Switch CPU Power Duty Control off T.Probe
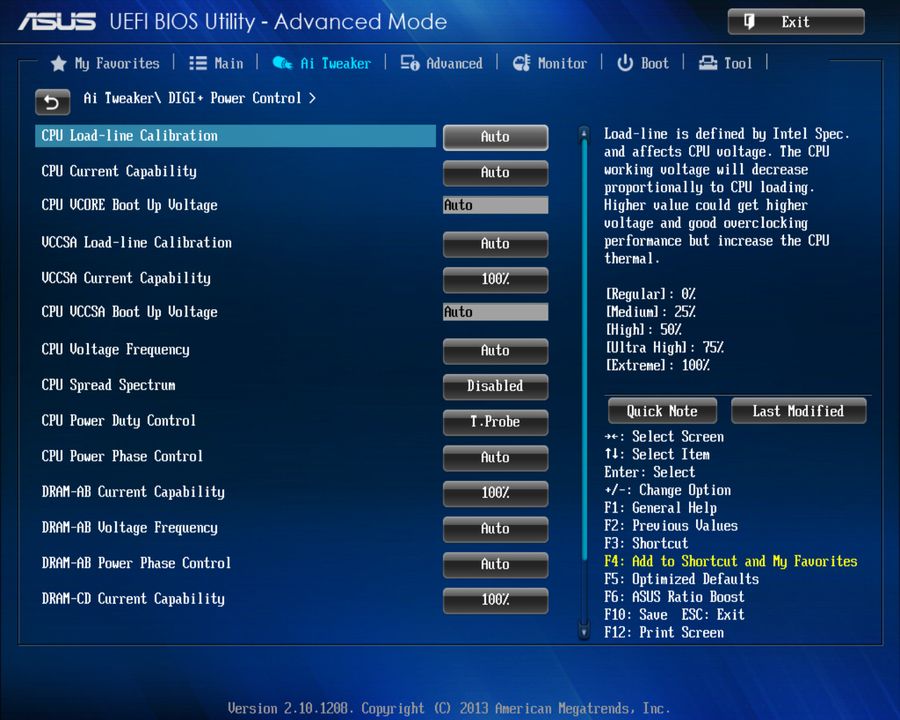Image resolution: width=900 pixels, height=720 pixels. [x=495, y=422]
